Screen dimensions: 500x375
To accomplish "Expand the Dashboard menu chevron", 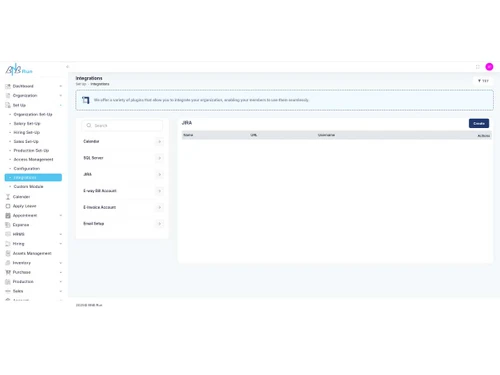I will pos(61,86).
